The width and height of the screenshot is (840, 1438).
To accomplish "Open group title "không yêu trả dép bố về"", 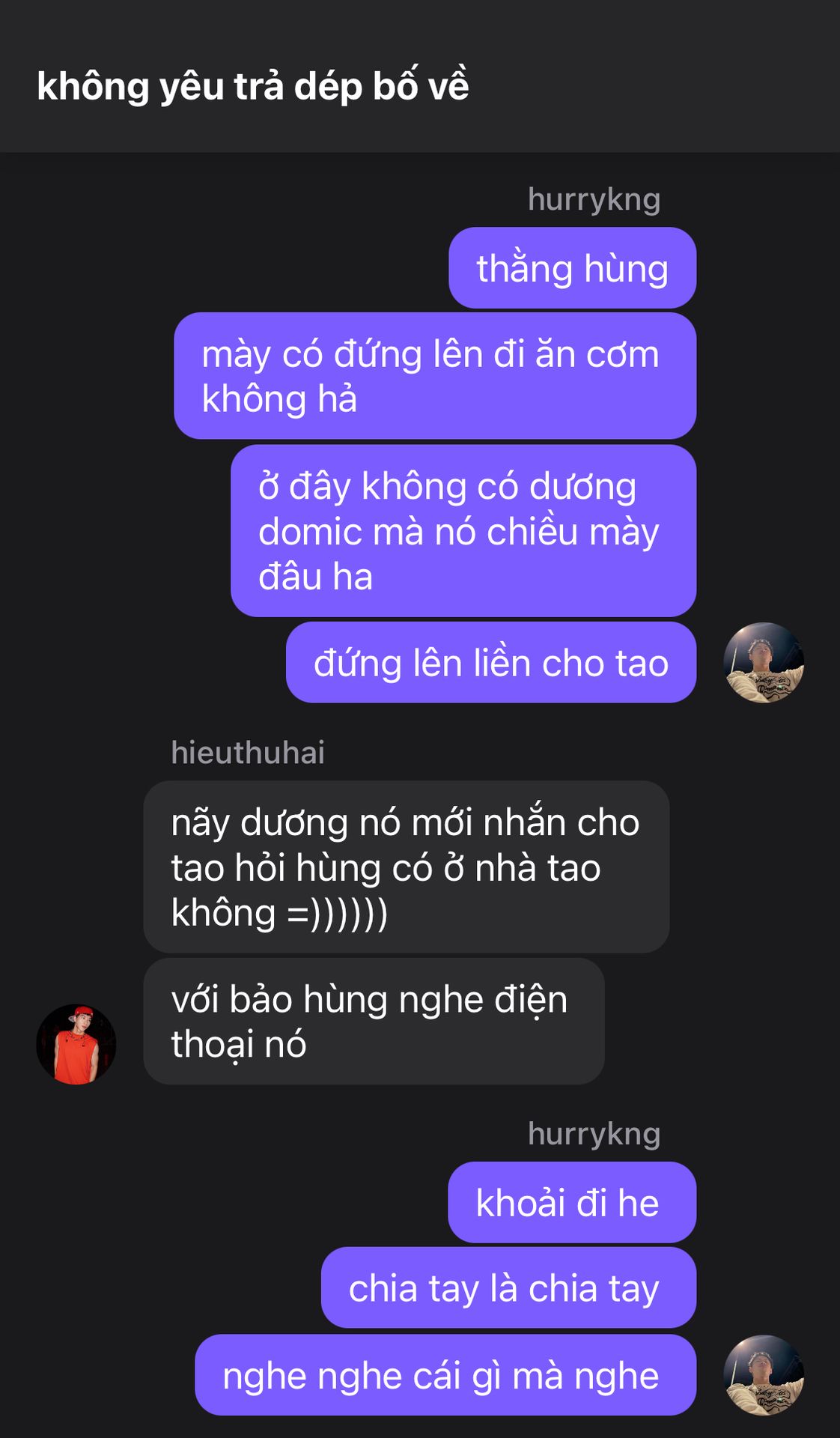I will coord(253,85).
